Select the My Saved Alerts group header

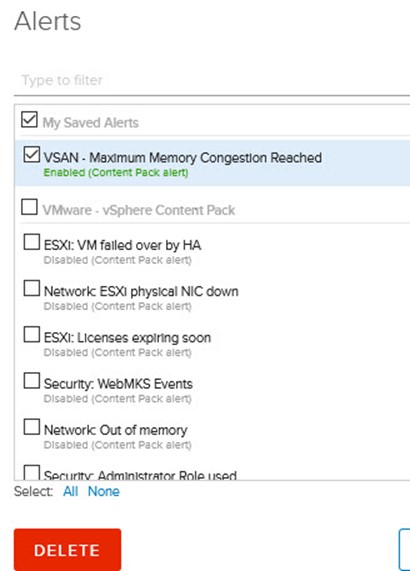tap(90, 123)
